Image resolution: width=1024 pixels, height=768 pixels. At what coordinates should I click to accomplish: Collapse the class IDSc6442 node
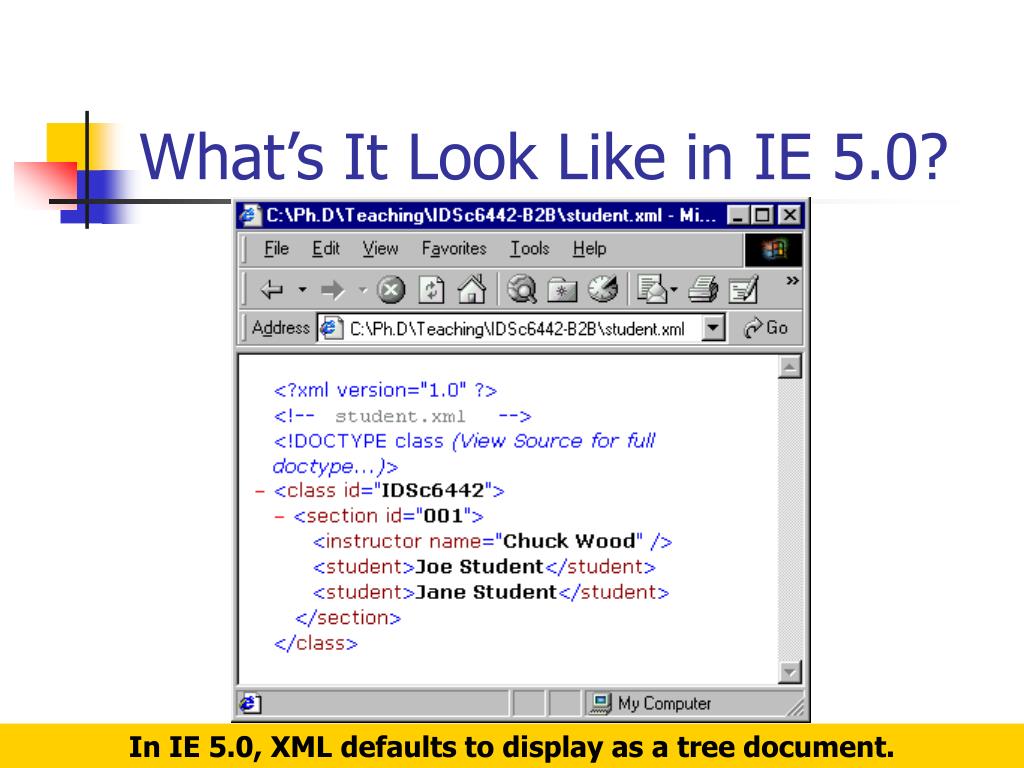click(260, 491)
